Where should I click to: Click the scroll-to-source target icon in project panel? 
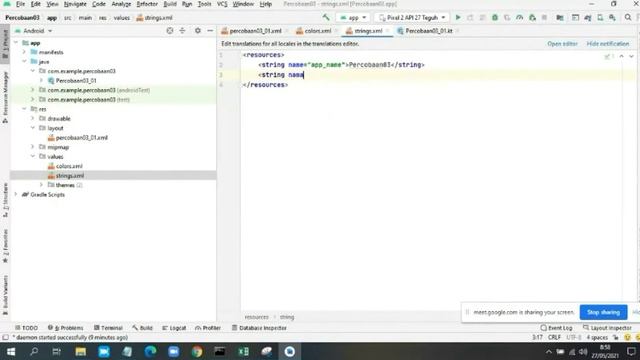(x=170, y=31)
